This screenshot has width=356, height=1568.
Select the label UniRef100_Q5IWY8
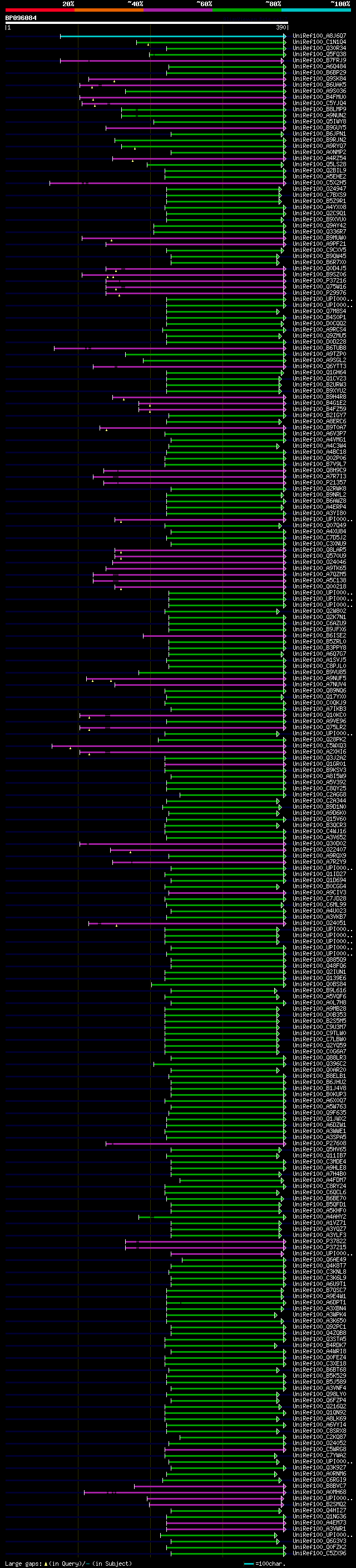tap(319, 121)
